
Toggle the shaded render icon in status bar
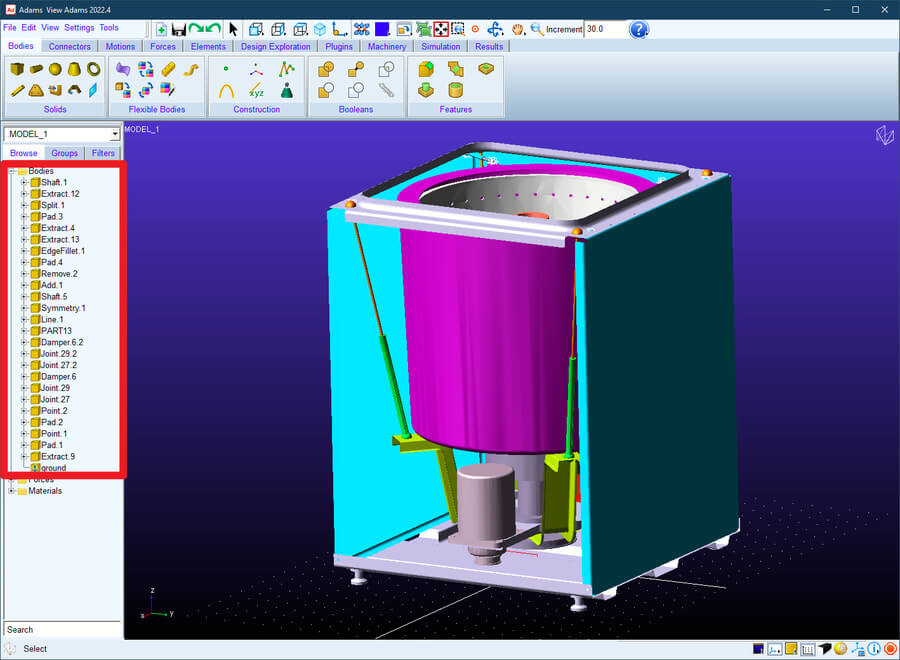[790, 649]
